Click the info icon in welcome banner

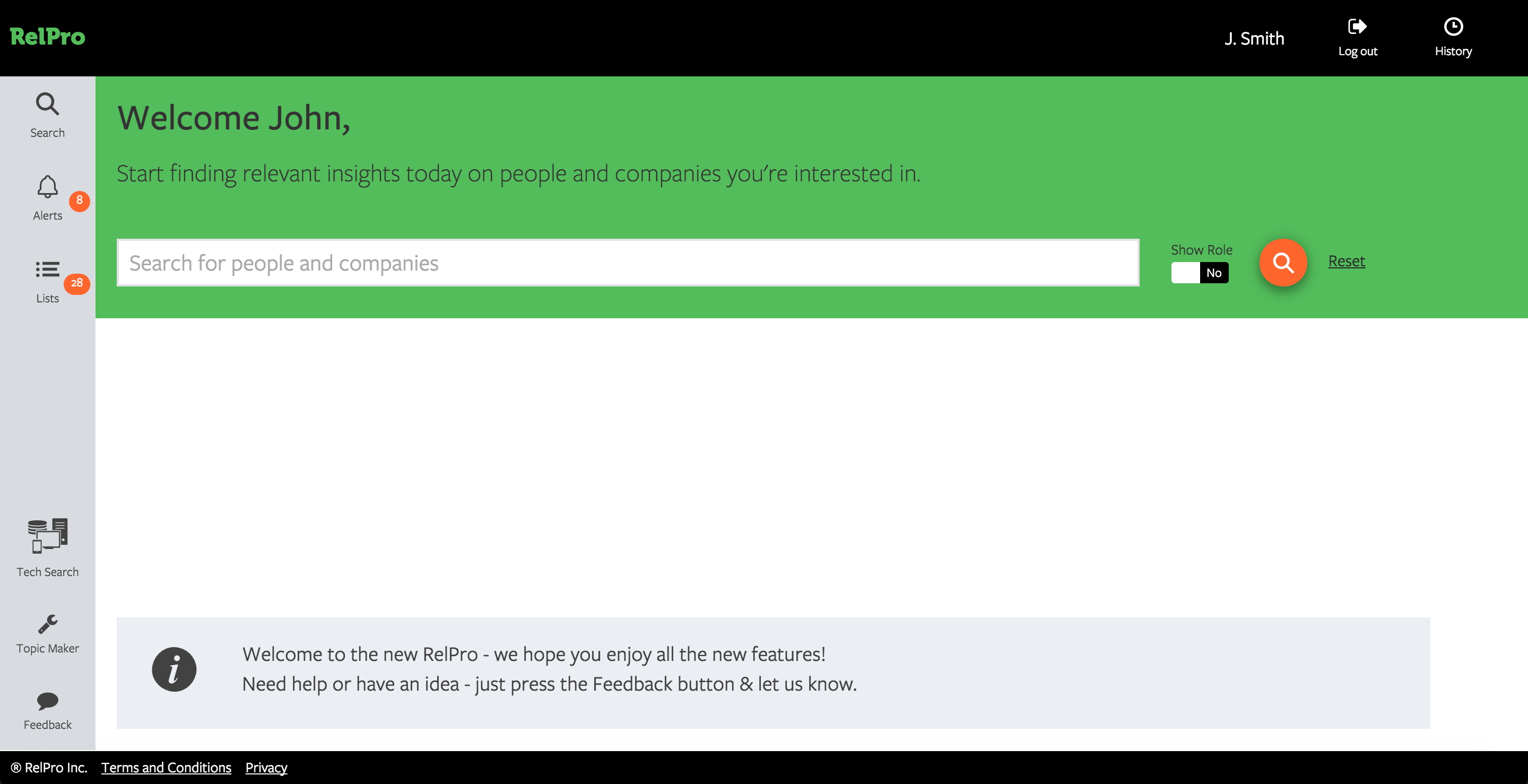[x=174, y=669]
